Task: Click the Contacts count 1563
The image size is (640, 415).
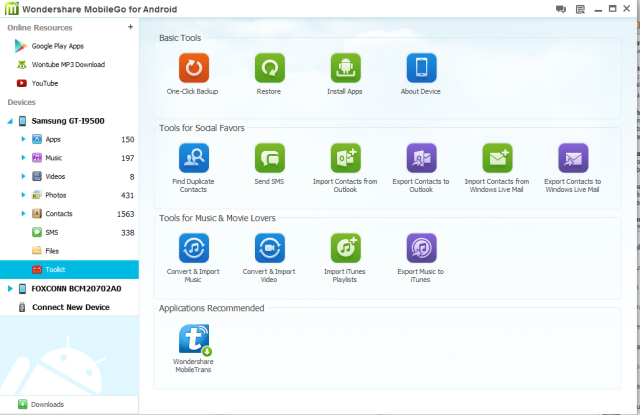Action: tap(126, 214)
